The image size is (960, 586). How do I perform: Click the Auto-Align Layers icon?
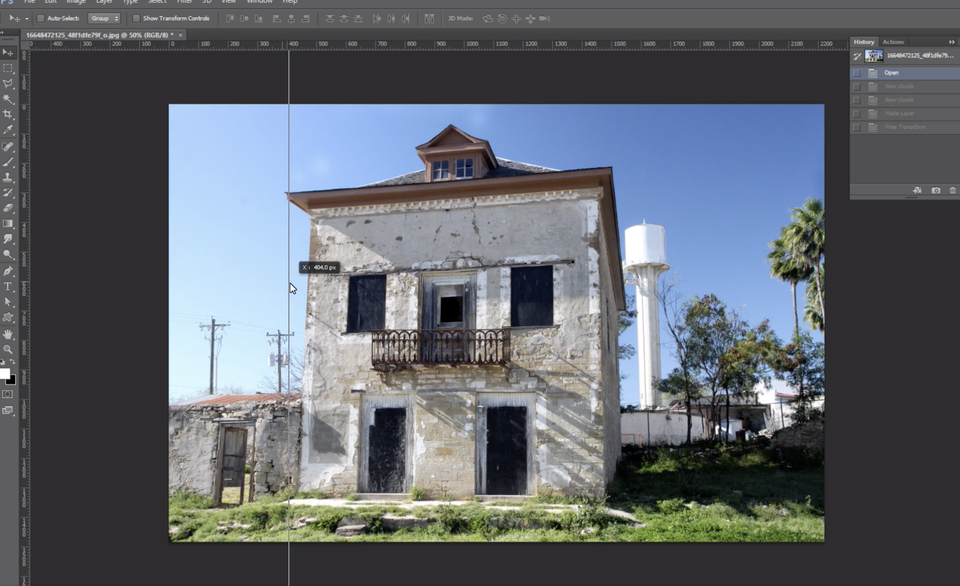coord(430,18)
